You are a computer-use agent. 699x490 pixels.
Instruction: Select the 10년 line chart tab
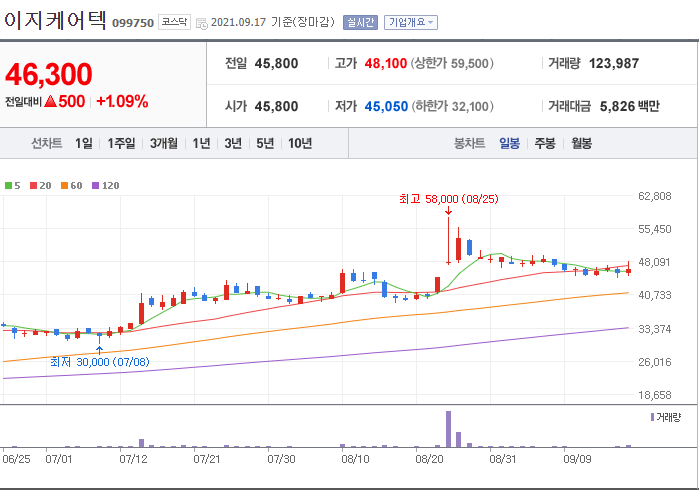click(300, 144)
